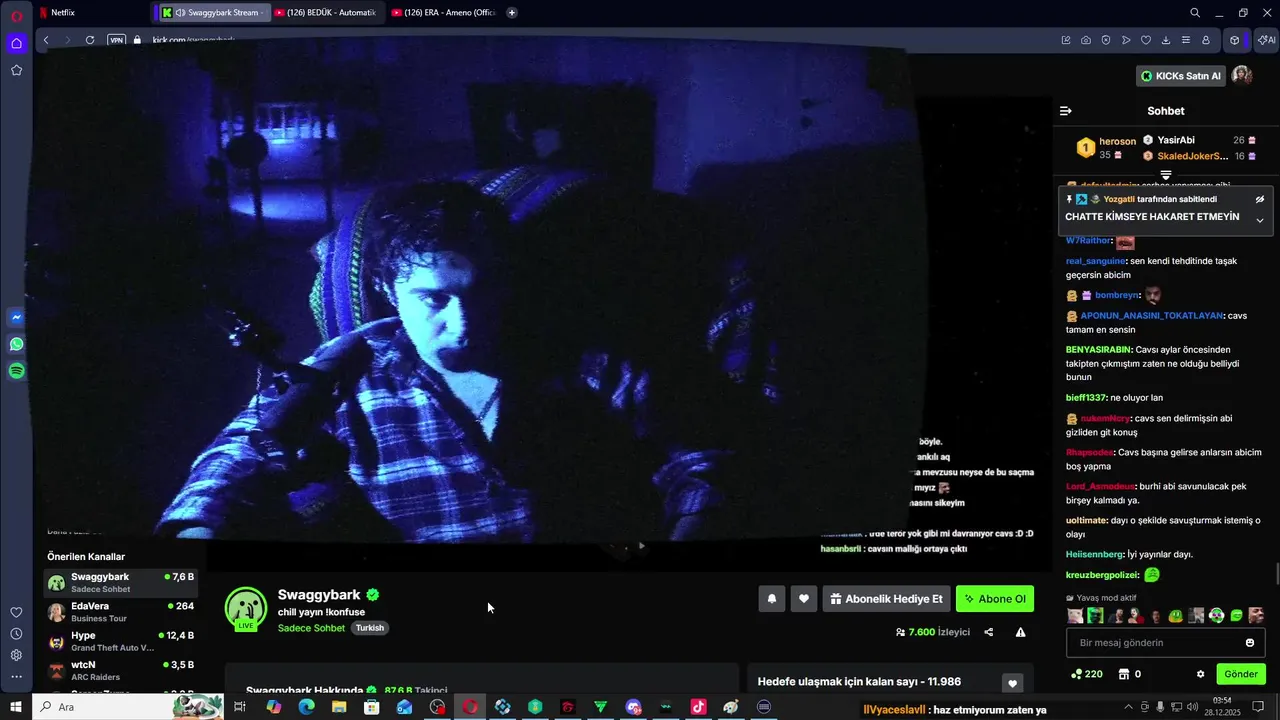
Task: Share the stream
Action: tap(989, 632)
